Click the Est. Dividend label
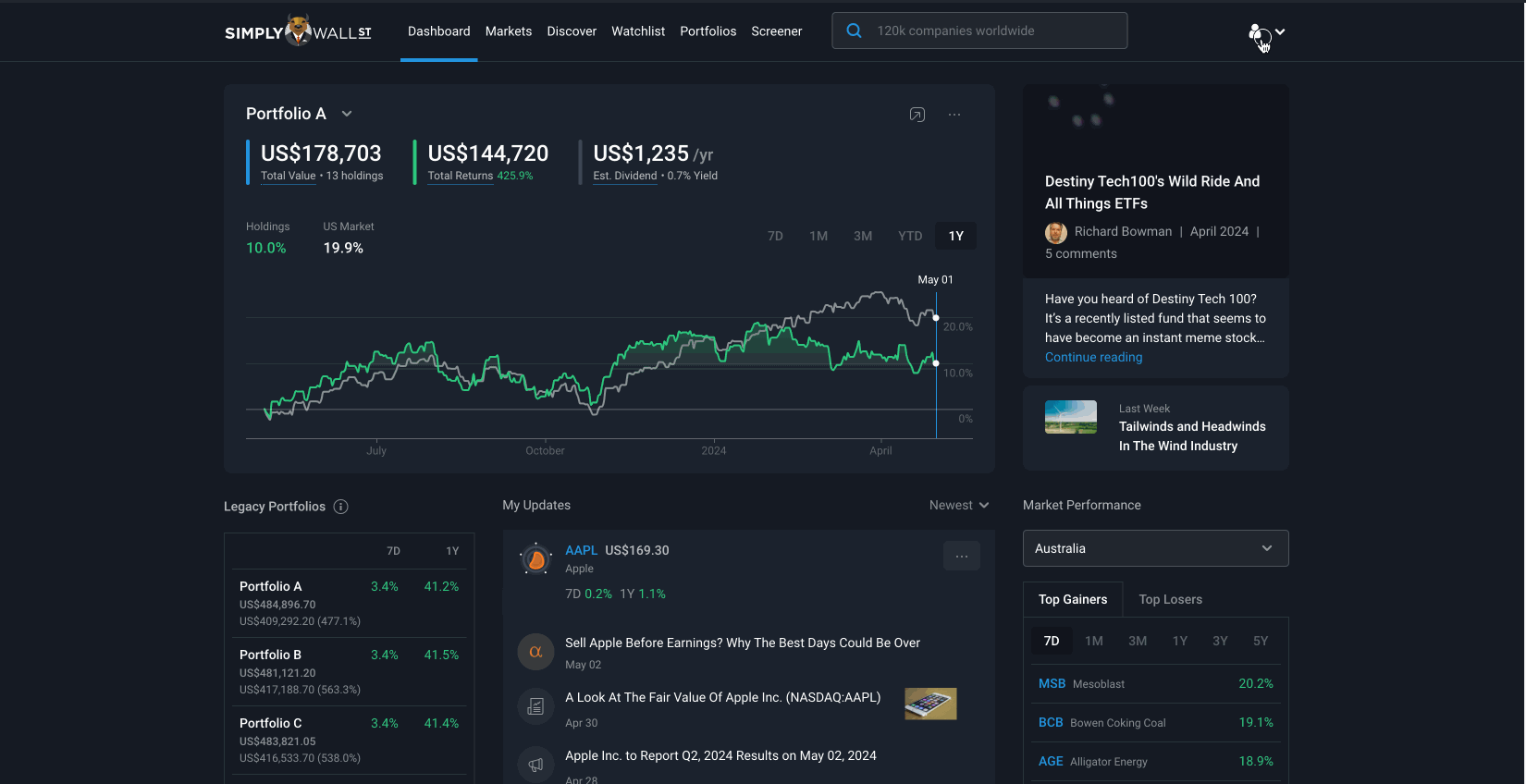1526x784 pixels. pos(625,176)
